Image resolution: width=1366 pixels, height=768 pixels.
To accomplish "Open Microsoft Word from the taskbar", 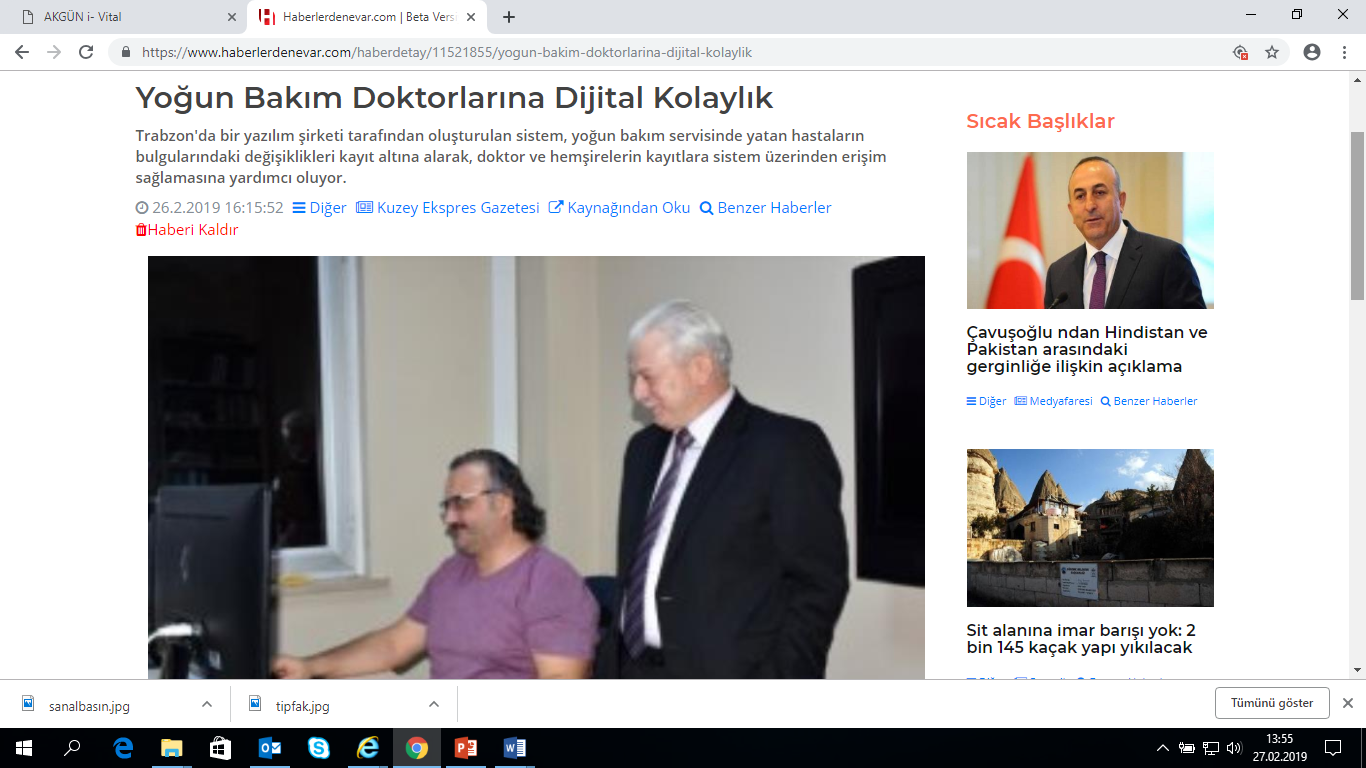I will (515, 748).
